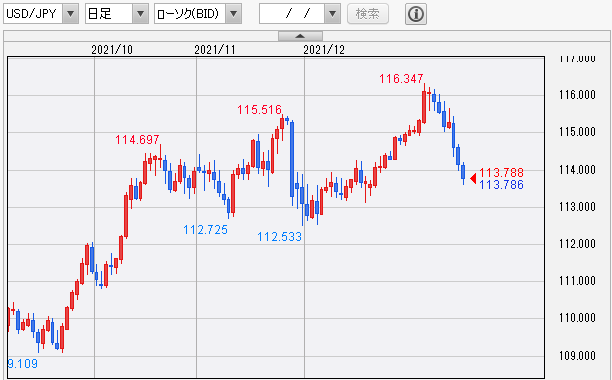The height and width of the screenshot is (380, 612).
Task: Click the 116.000 price axis label
Action: point(577,95)
